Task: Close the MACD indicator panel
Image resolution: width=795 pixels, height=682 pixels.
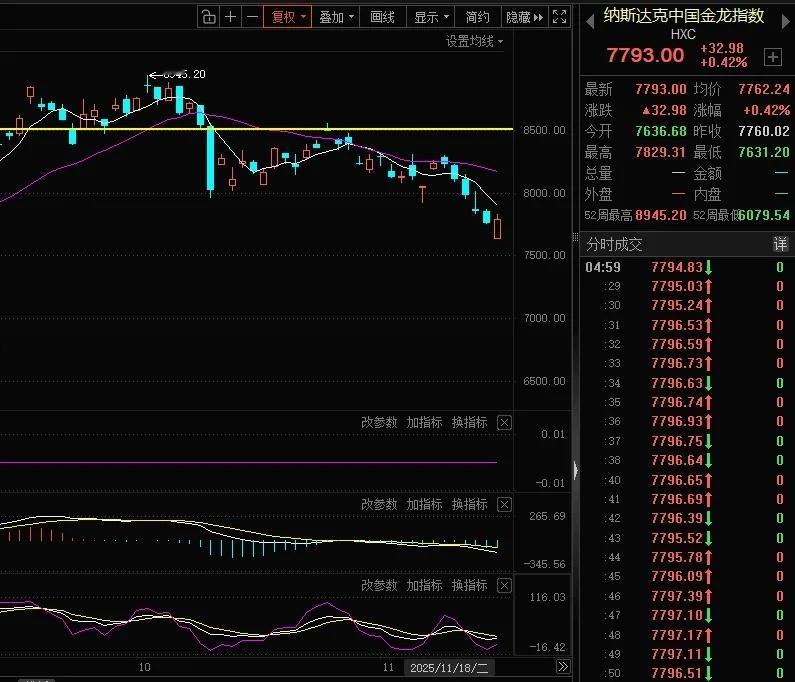Action: [504, 505]
